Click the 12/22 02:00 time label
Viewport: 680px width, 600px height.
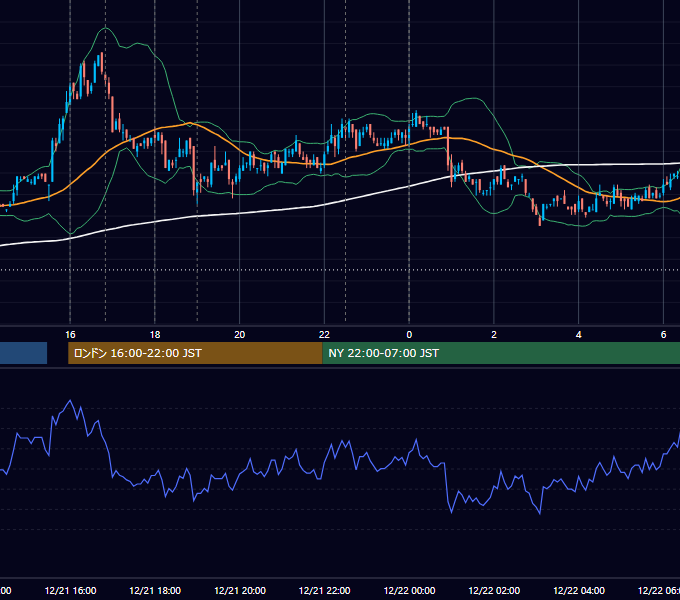(x=494, y=590)
